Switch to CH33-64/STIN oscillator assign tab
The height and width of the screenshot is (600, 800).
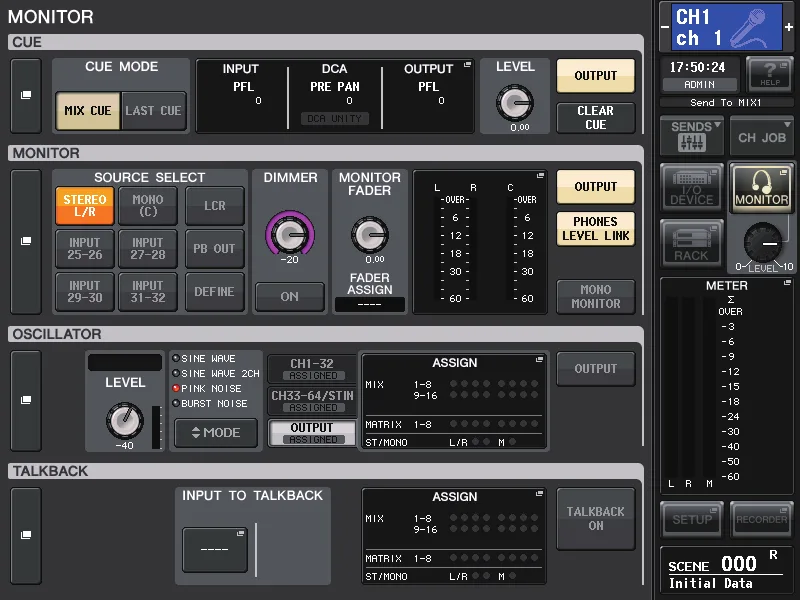[x=312, y=401]
